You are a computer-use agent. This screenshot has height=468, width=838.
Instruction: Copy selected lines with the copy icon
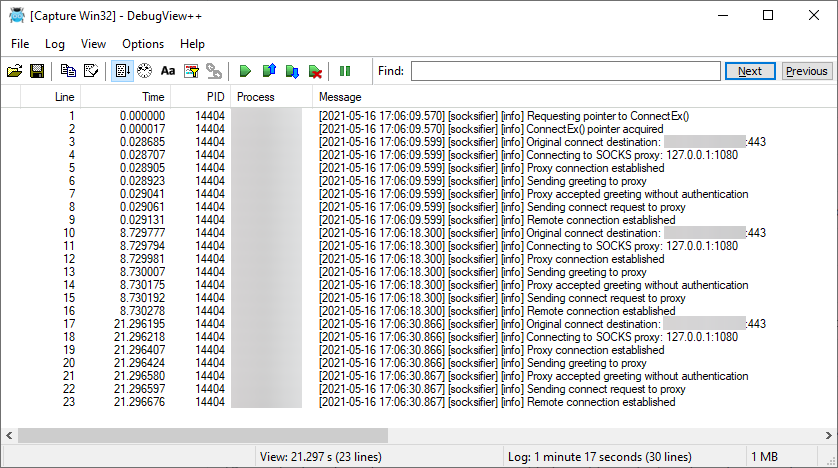(68, 71)
